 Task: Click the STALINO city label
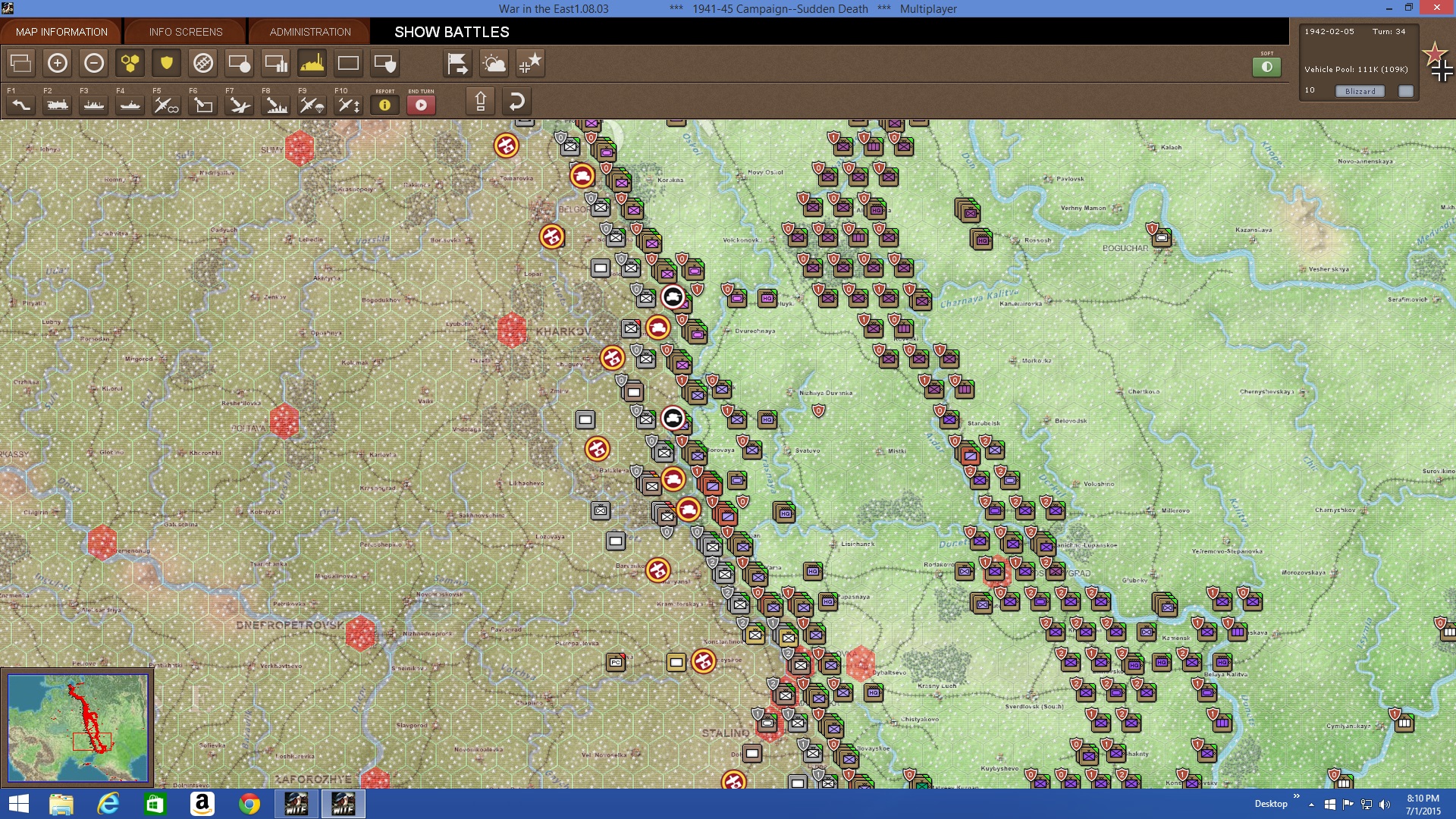[725, 733]
